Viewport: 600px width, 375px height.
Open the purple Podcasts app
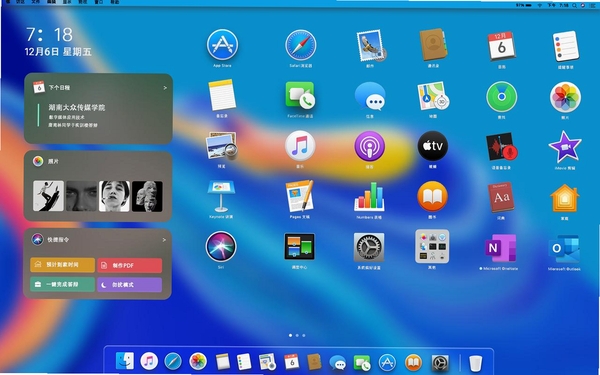[x=369, y=146]
